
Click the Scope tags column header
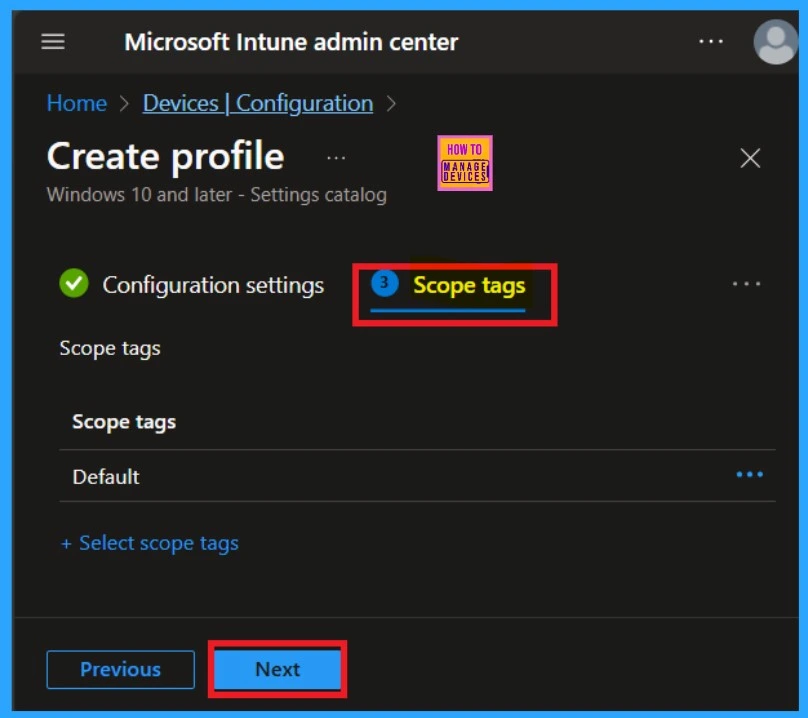pos(124,422)
